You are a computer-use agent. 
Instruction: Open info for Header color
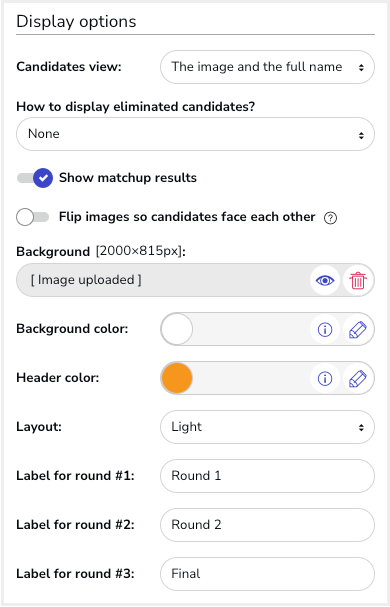point(325,378)
